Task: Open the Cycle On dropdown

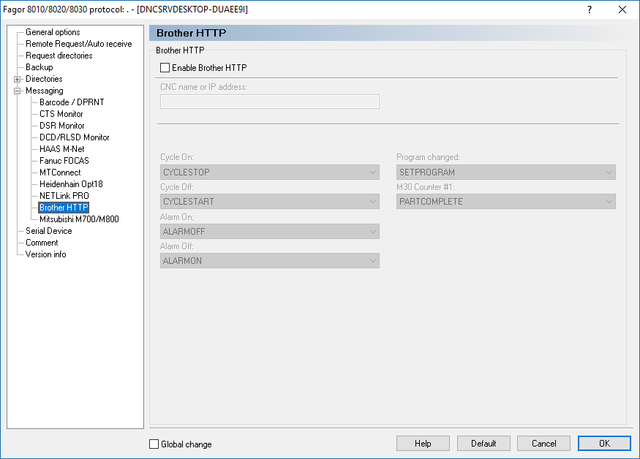Action: (x=269, y=172)
